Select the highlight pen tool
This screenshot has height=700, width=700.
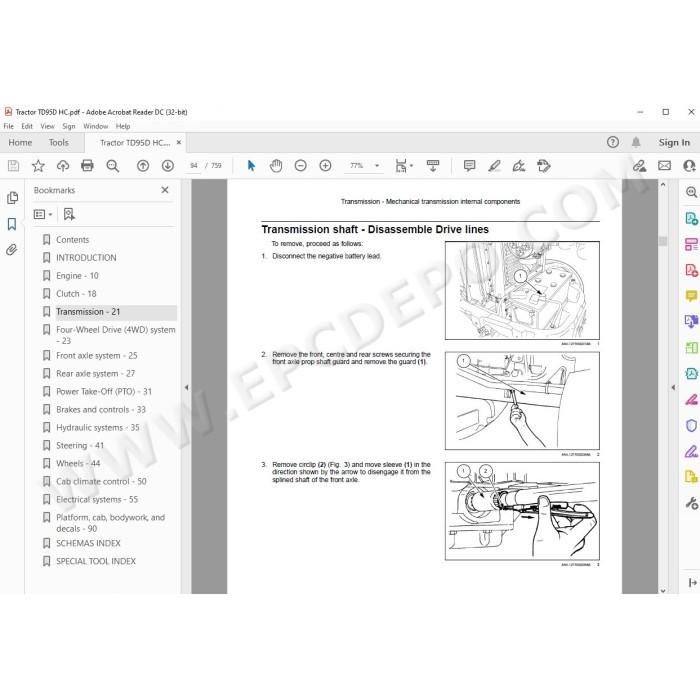coord(494,166)
